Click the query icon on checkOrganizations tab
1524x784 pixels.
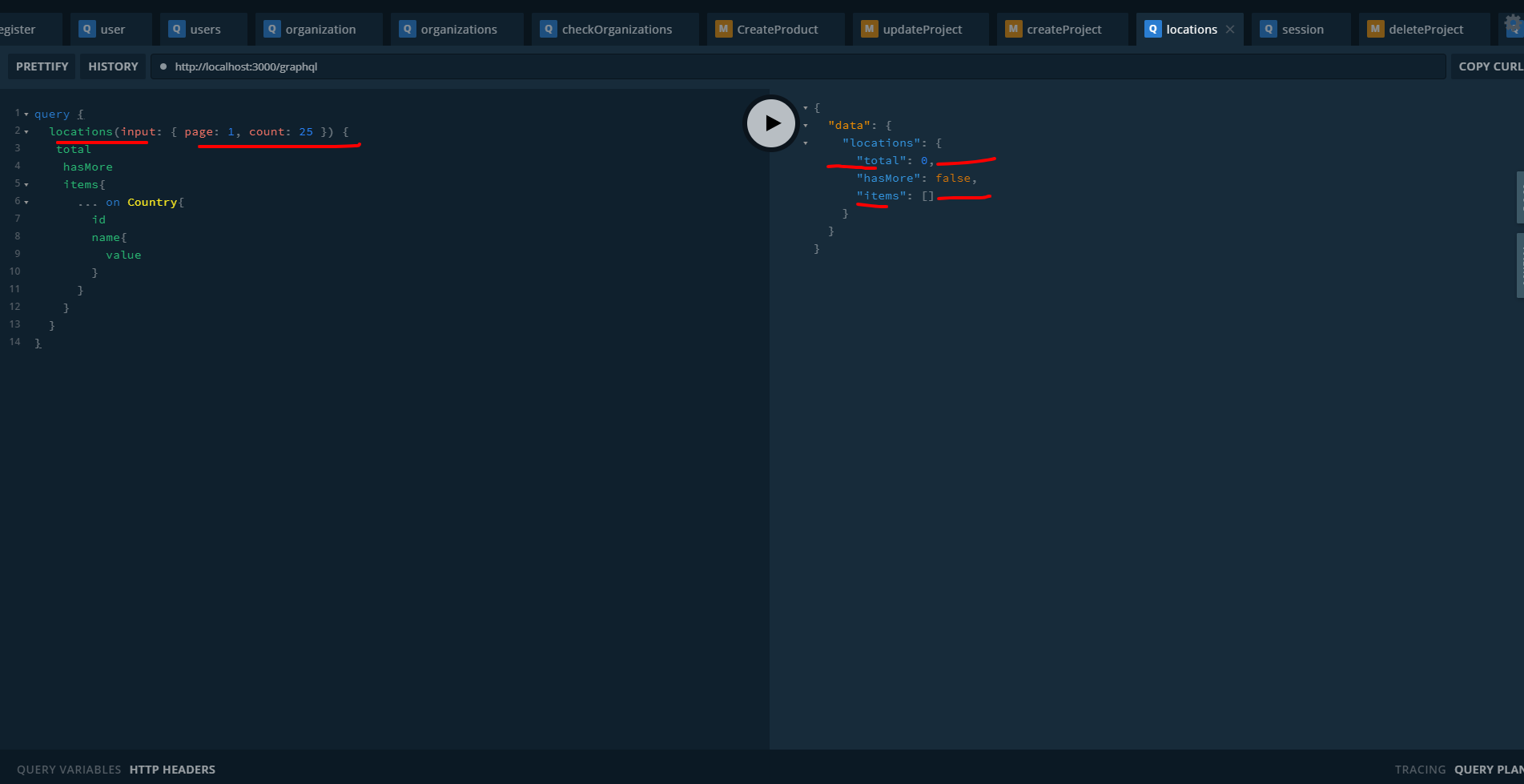[x=548, y=28]
